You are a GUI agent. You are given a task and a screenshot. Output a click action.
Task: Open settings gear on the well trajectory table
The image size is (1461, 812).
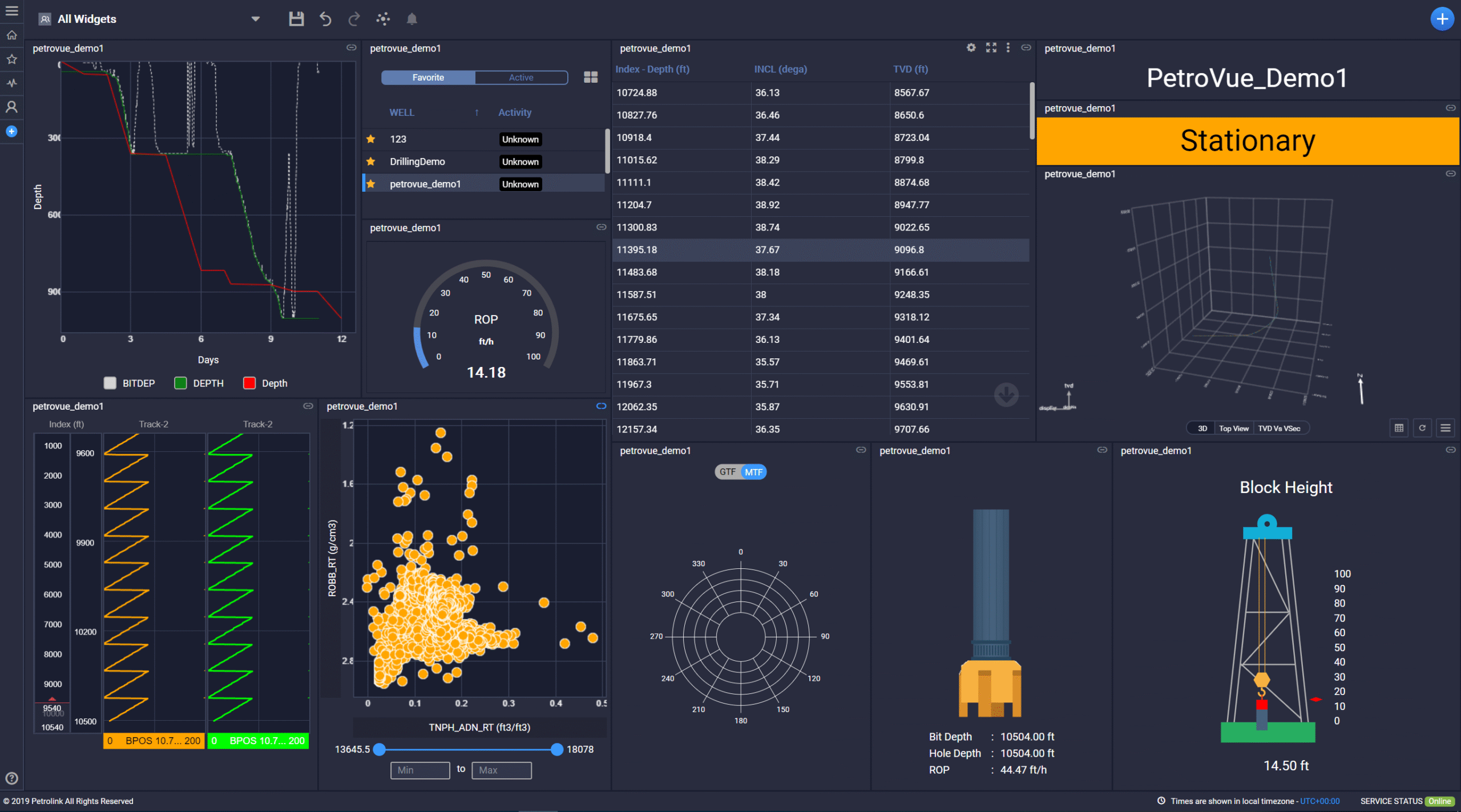pos(971,48)
